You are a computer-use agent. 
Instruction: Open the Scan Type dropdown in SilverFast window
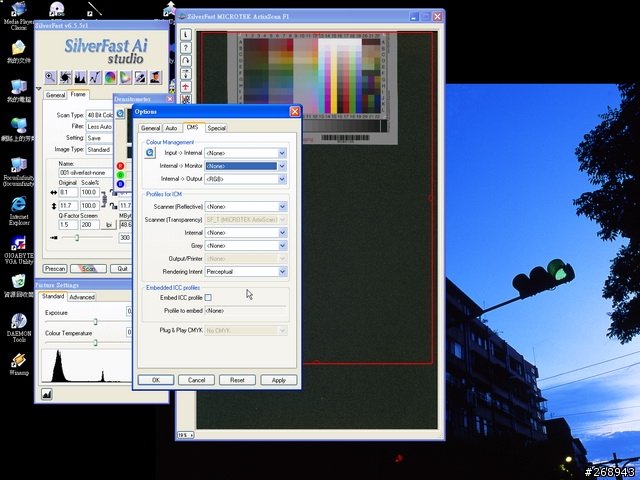(x=99, y=115)
